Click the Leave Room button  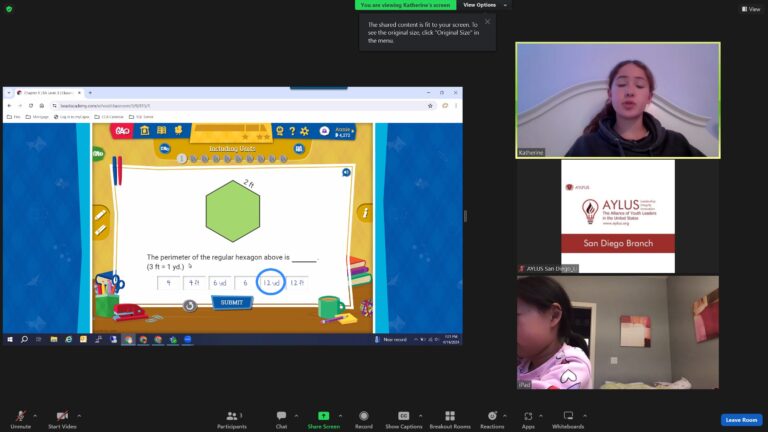click(x=742, y=420)
